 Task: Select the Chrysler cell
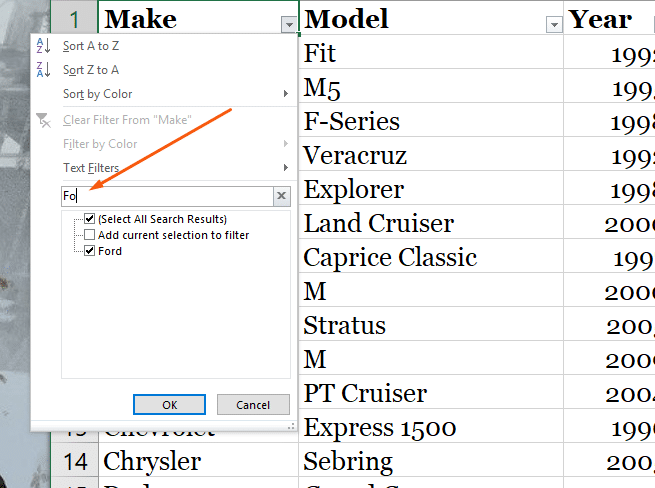pos(198,461)
